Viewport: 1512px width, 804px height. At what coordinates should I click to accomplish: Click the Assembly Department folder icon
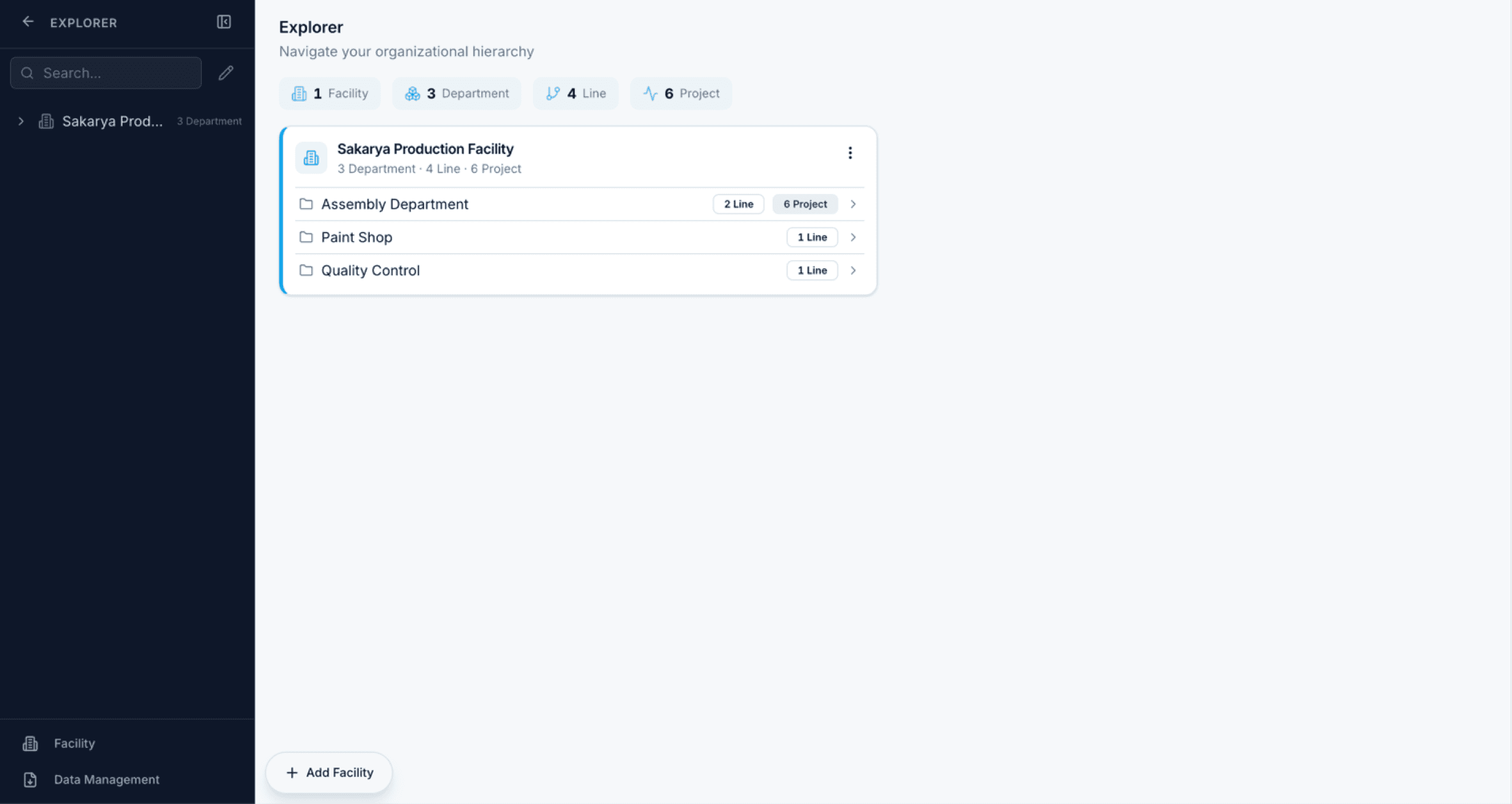(306, 204)
